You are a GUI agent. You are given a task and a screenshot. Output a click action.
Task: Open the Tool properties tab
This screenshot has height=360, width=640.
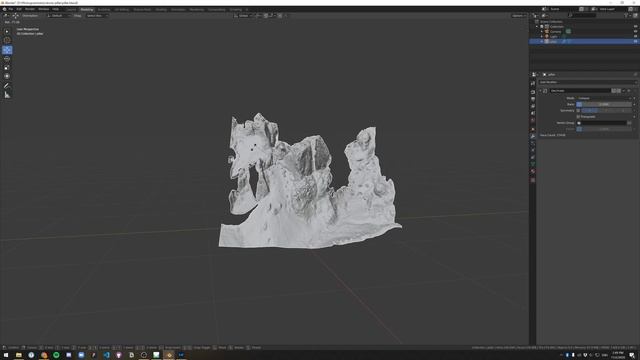pyautogui.click(x=533, y=83)
